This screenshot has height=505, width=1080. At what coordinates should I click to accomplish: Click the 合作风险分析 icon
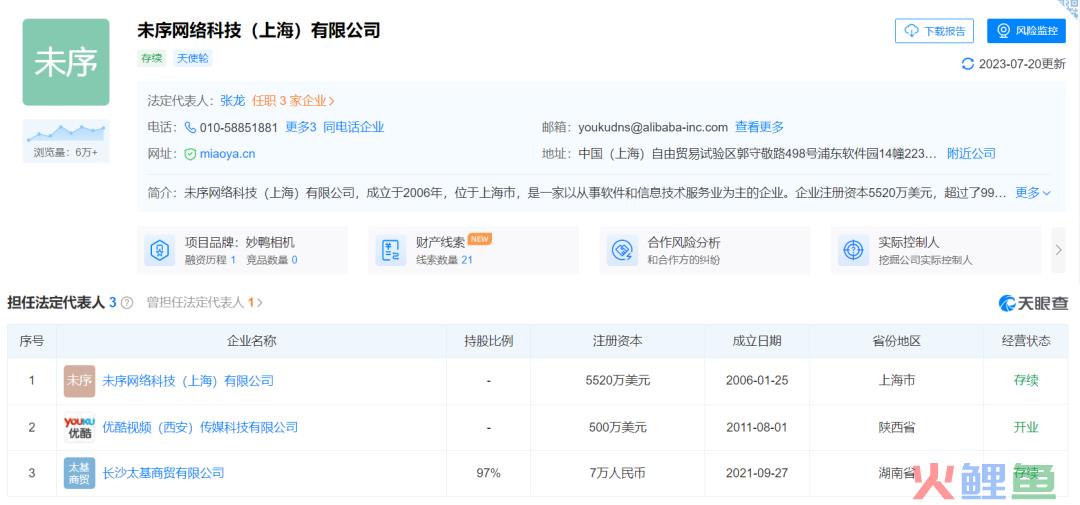[621, 251]
